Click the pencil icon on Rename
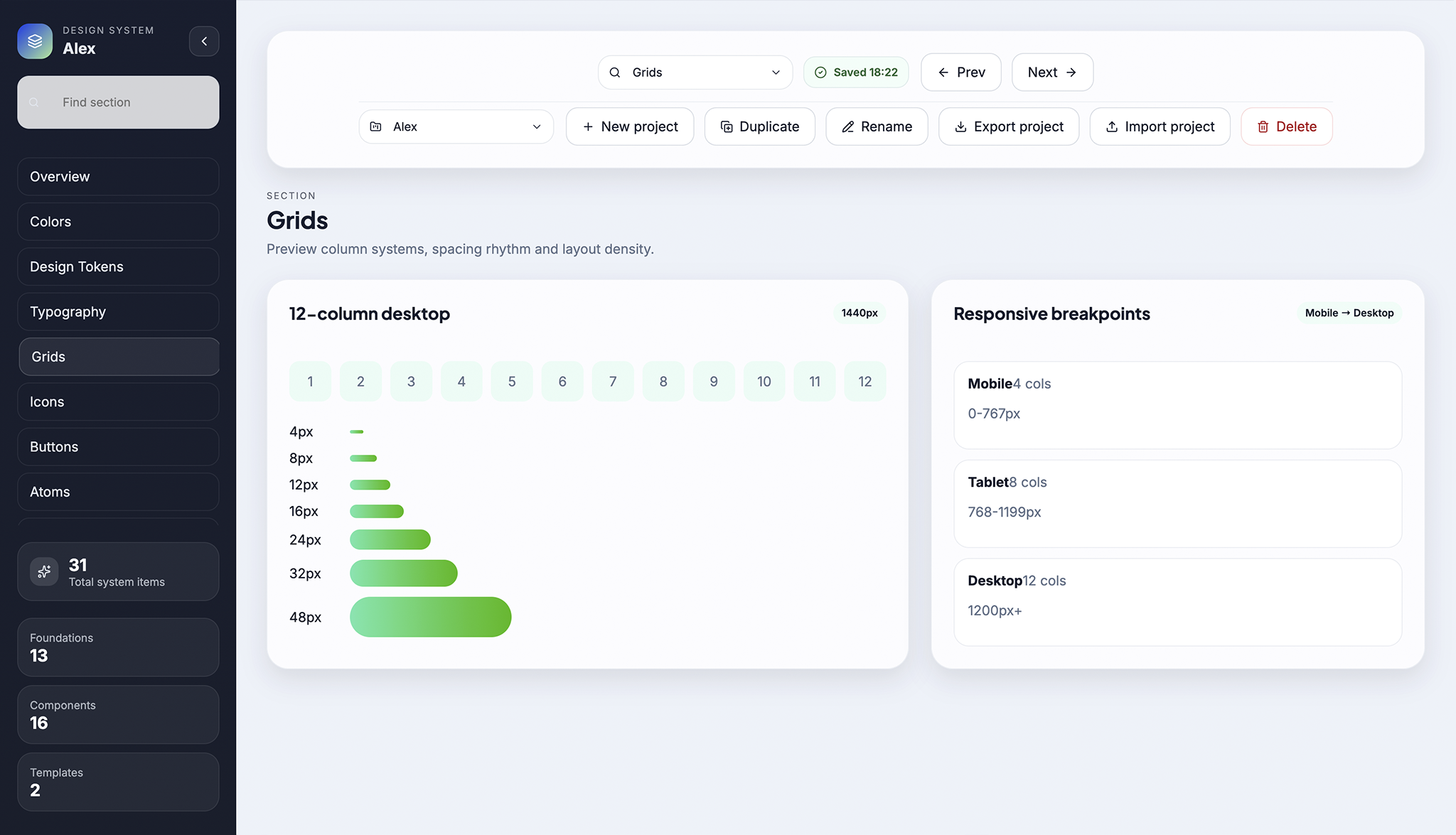The height and width of the screenshot is (835, 1456). click(847, 126)
